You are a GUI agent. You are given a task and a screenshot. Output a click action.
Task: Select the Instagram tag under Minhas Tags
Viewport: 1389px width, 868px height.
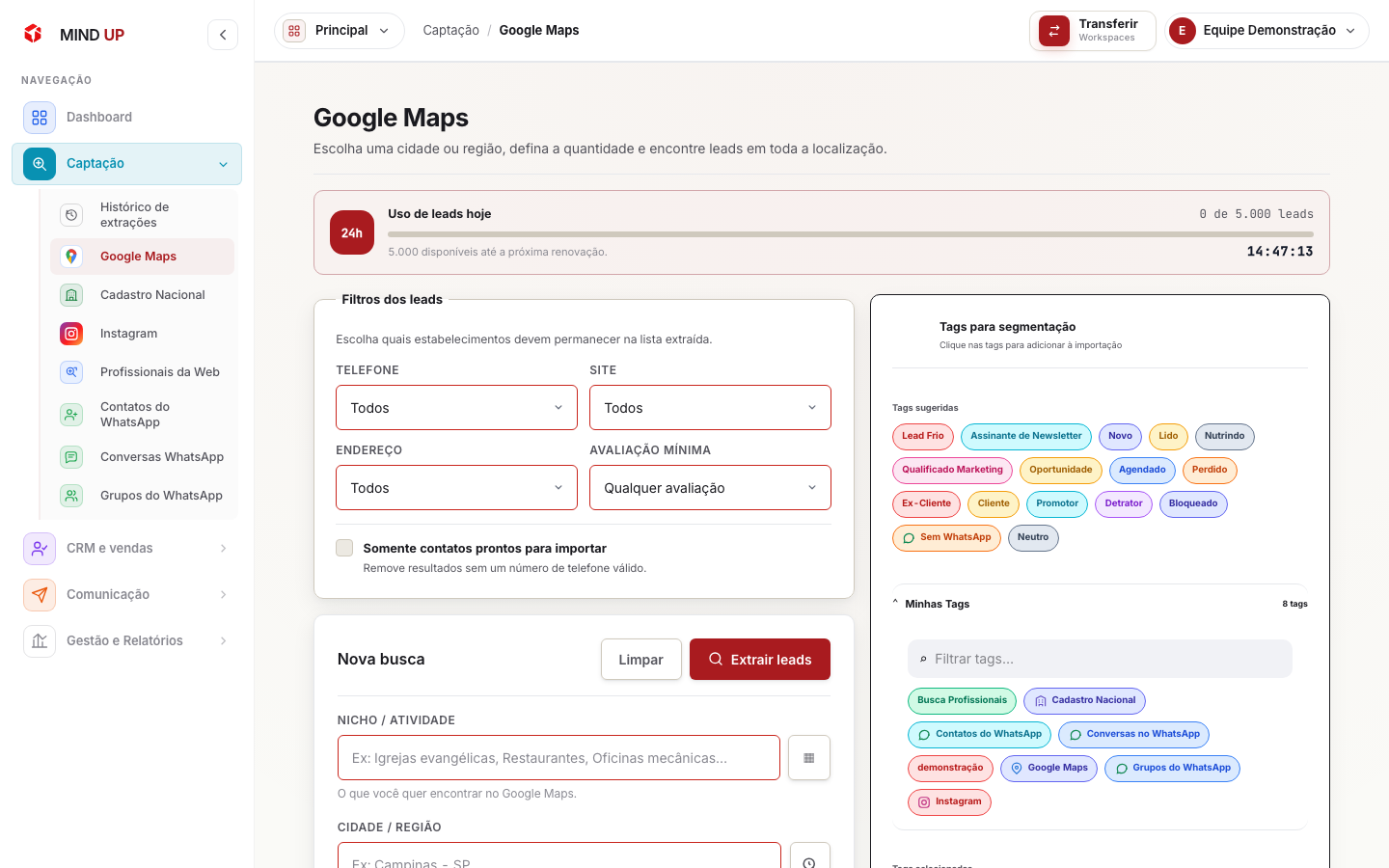949,802
